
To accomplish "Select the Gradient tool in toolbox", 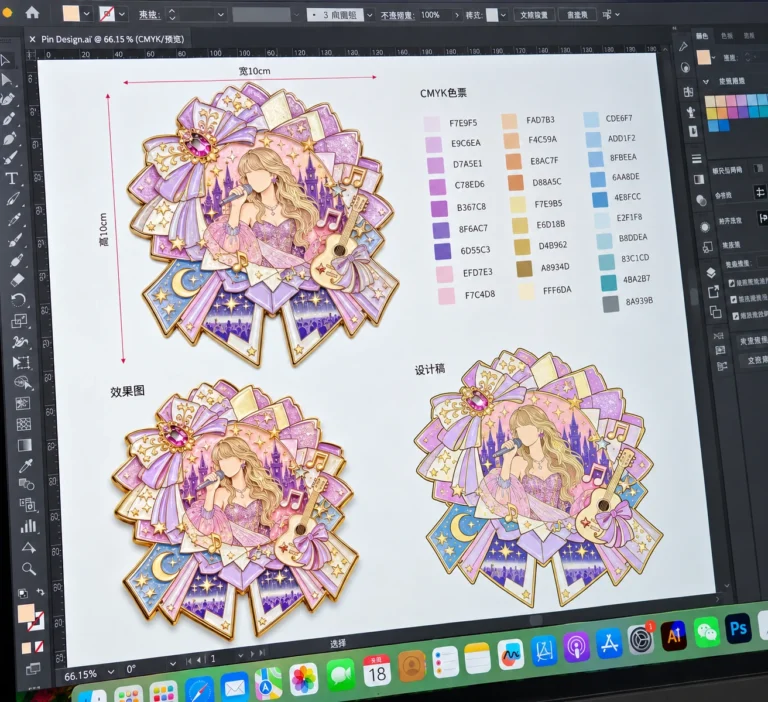I will coord(24,445).
